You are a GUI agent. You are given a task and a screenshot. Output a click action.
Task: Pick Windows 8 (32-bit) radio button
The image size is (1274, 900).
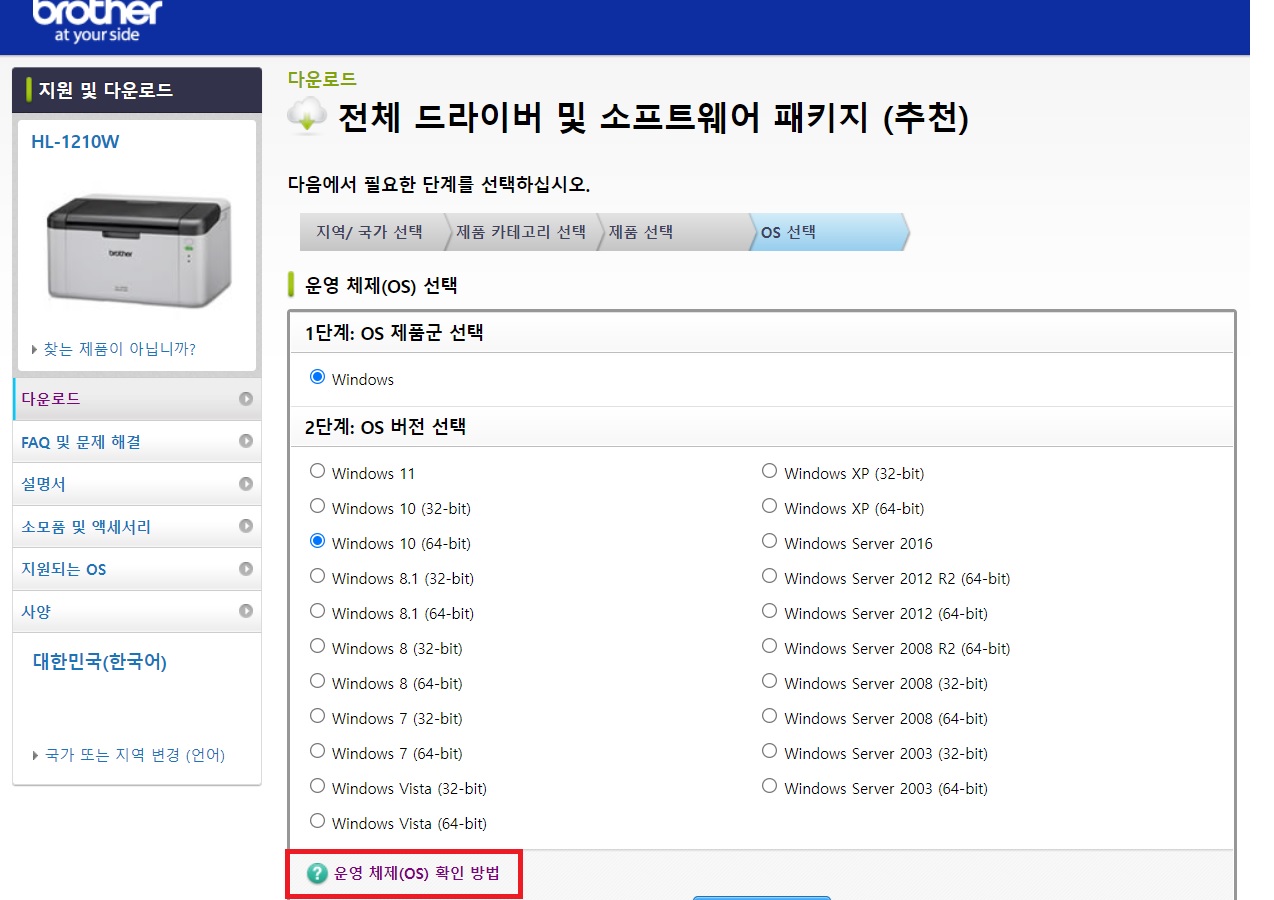tap(317, 646)
